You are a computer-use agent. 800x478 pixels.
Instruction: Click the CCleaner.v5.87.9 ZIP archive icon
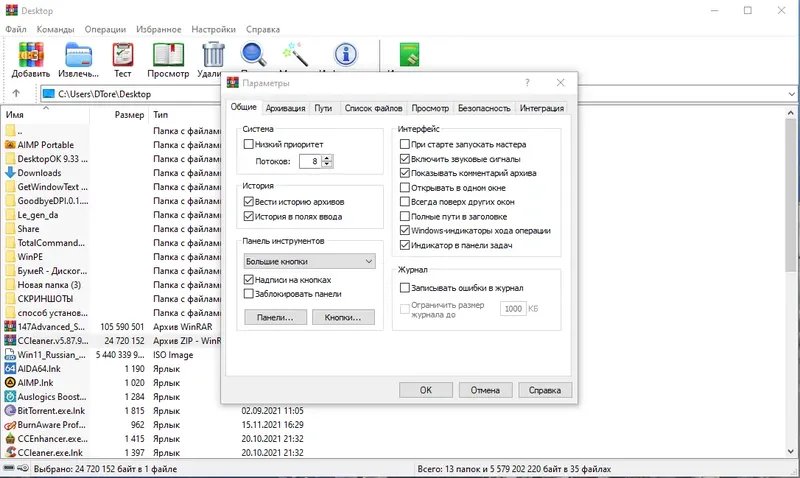[x=10, y=340]
